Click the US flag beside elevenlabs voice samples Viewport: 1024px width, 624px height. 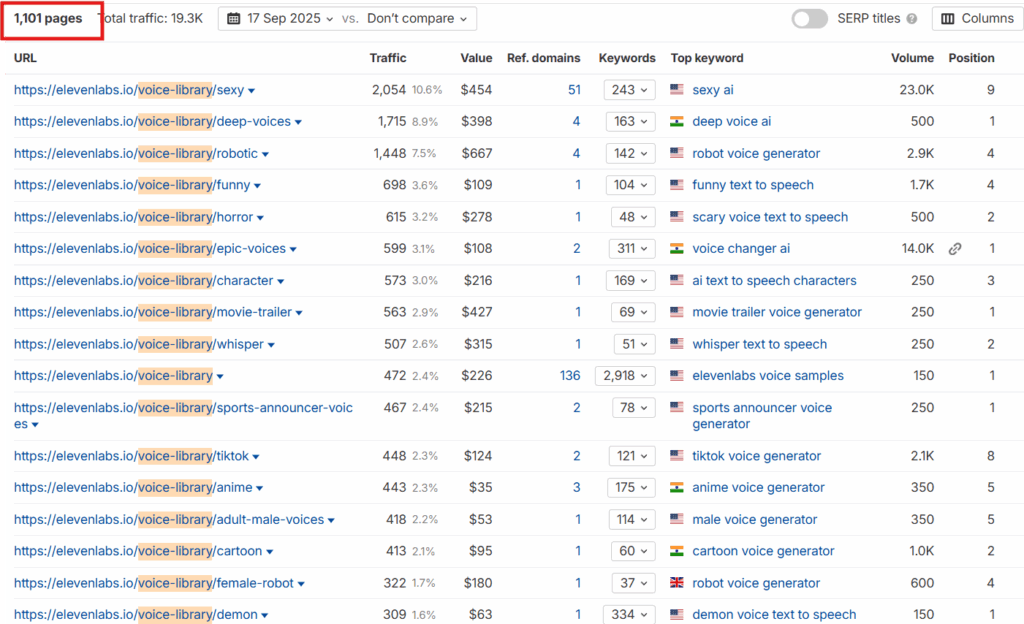click(x=677, y=375)
